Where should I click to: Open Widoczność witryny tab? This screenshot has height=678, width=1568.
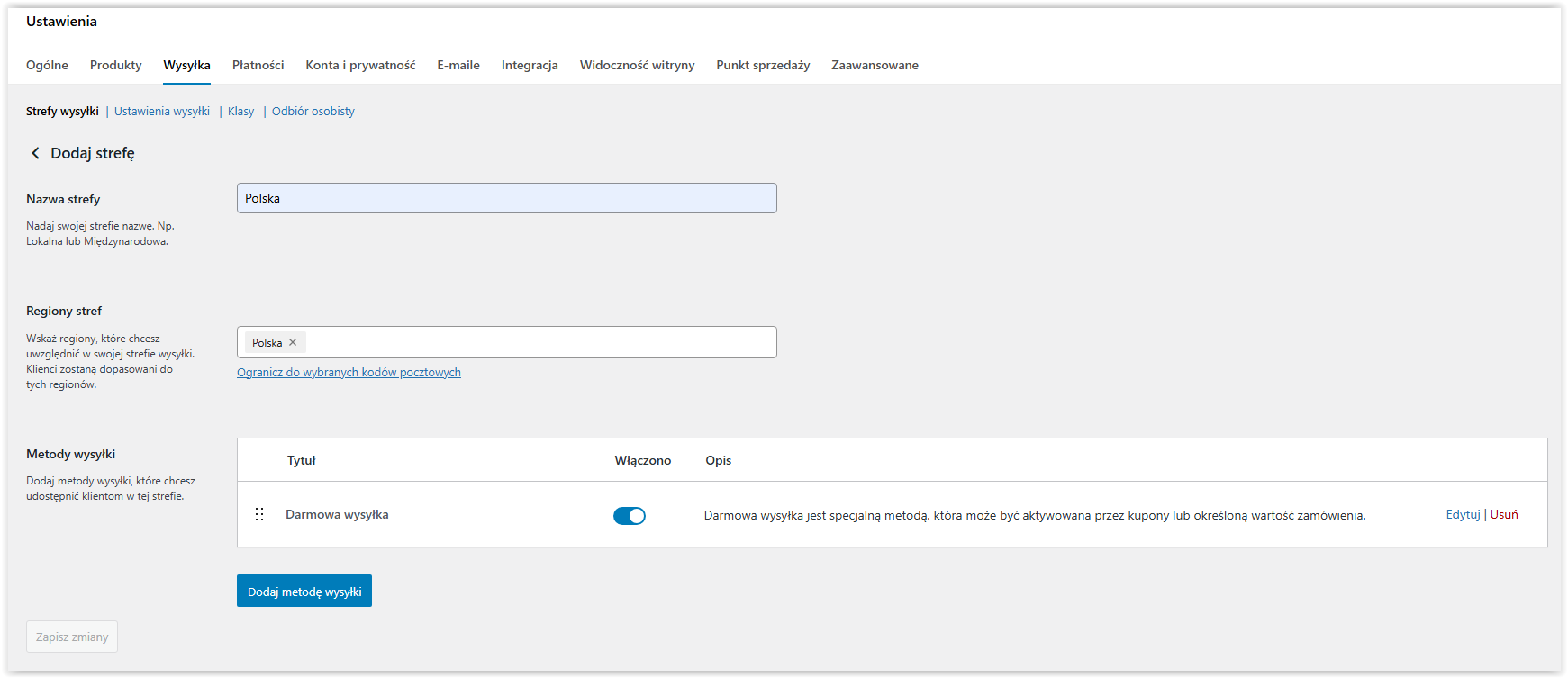click(x=637, y=65)
